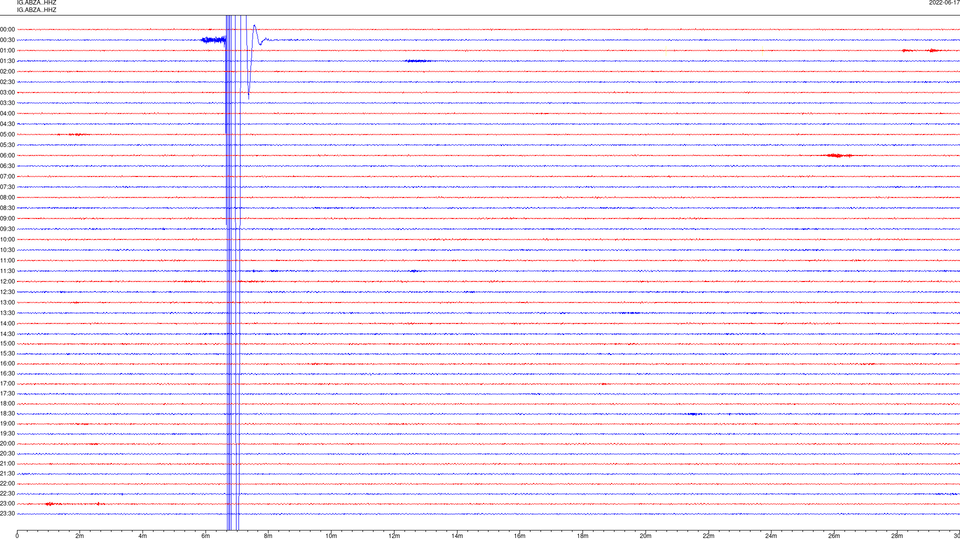Pick the 14:30 time label

pos(7,334)
